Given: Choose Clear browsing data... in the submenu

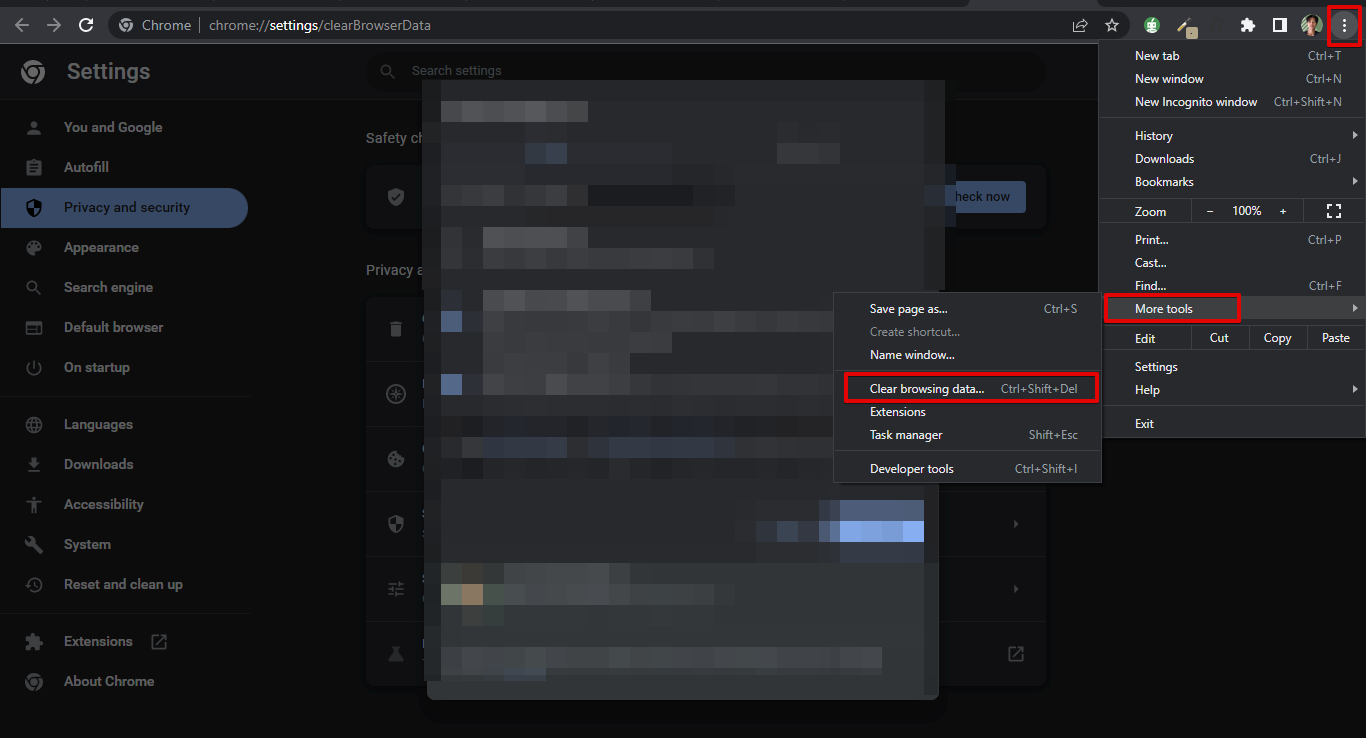Looking at the screenshot, I should (x=967, y=389).
